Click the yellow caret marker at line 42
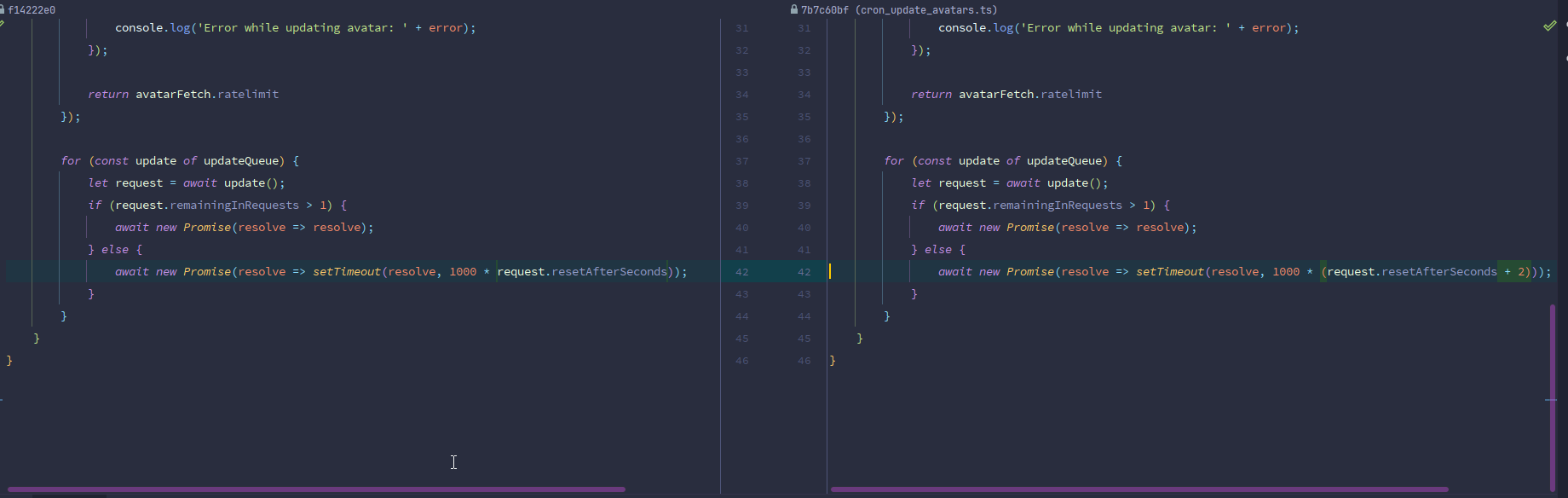 pos(830,272)
